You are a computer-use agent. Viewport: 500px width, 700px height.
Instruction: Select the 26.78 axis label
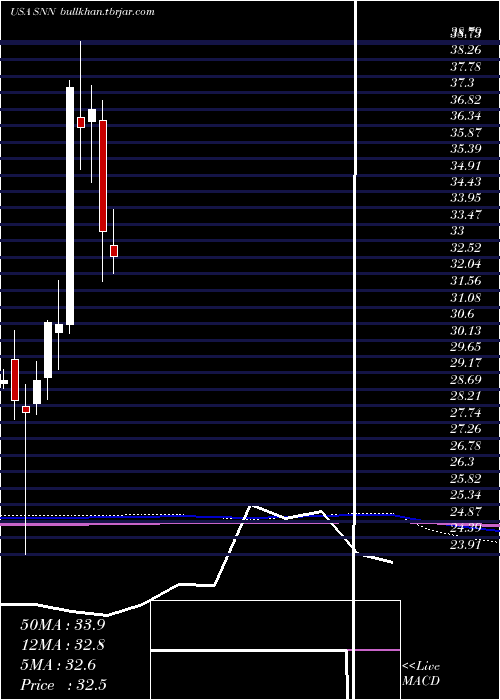click(466, 446)
